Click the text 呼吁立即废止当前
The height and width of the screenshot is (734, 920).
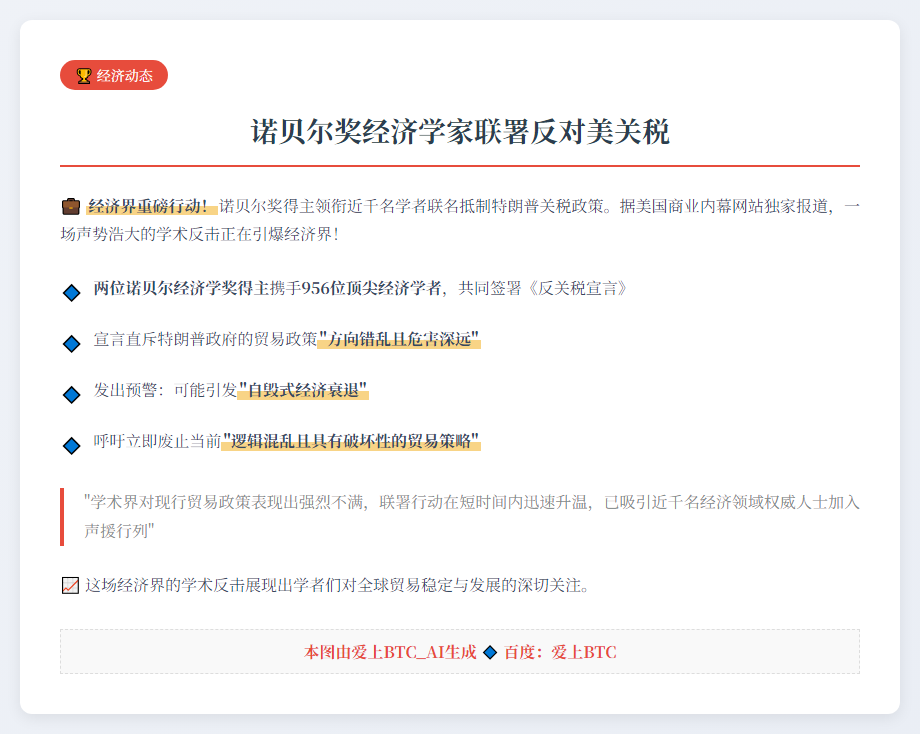click(157, 441)
